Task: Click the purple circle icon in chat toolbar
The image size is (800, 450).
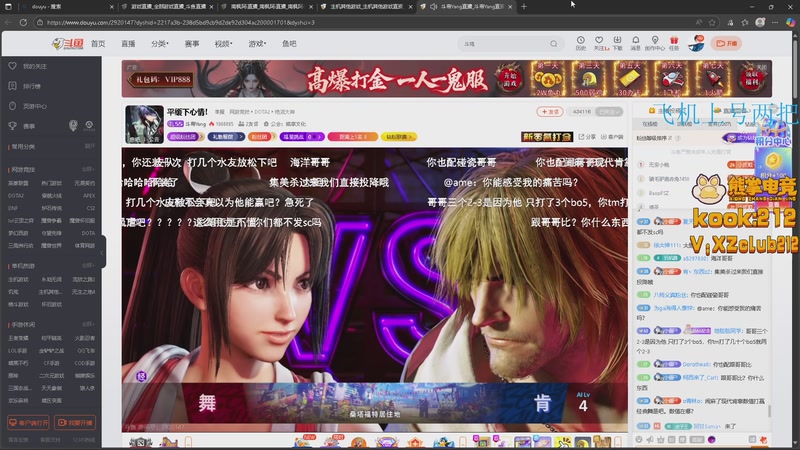Action: pos(712,439)
